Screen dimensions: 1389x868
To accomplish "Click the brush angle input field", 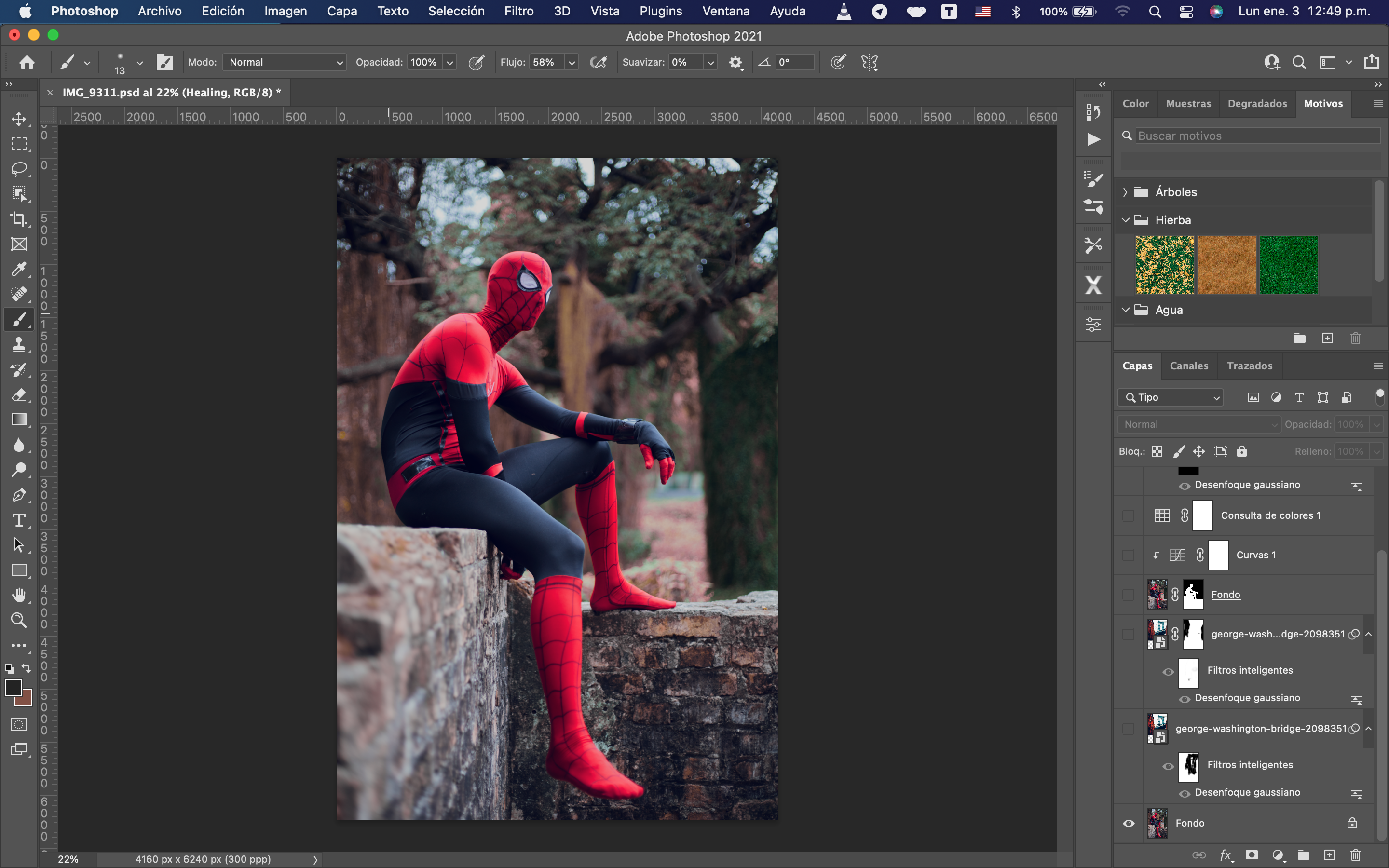I will [x=795, y=62].
